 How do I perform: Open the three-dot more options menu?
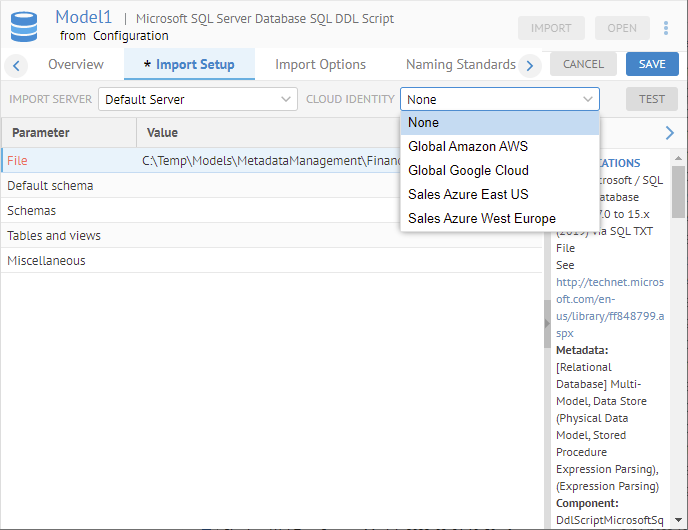coord(667,28)
